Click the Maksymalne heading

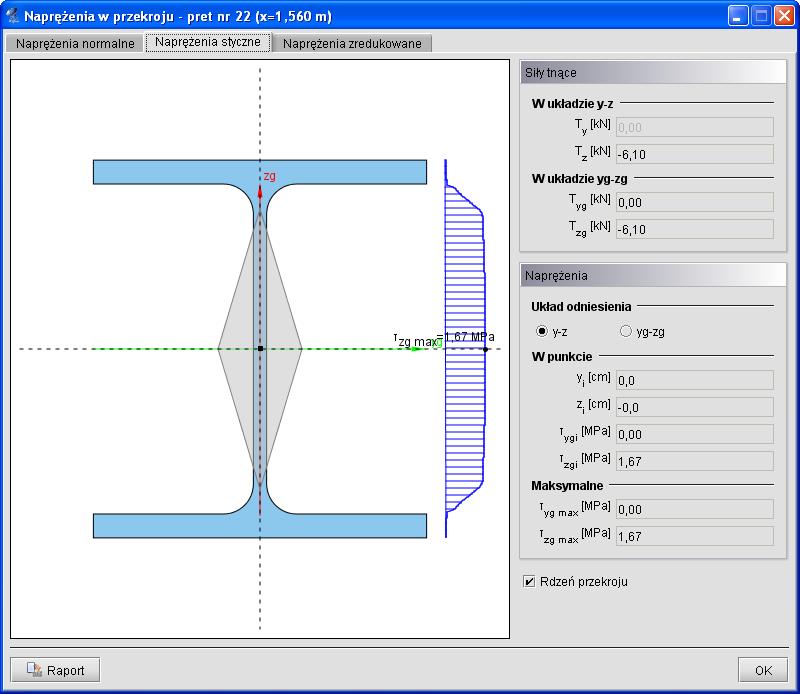tap(567, 486)
